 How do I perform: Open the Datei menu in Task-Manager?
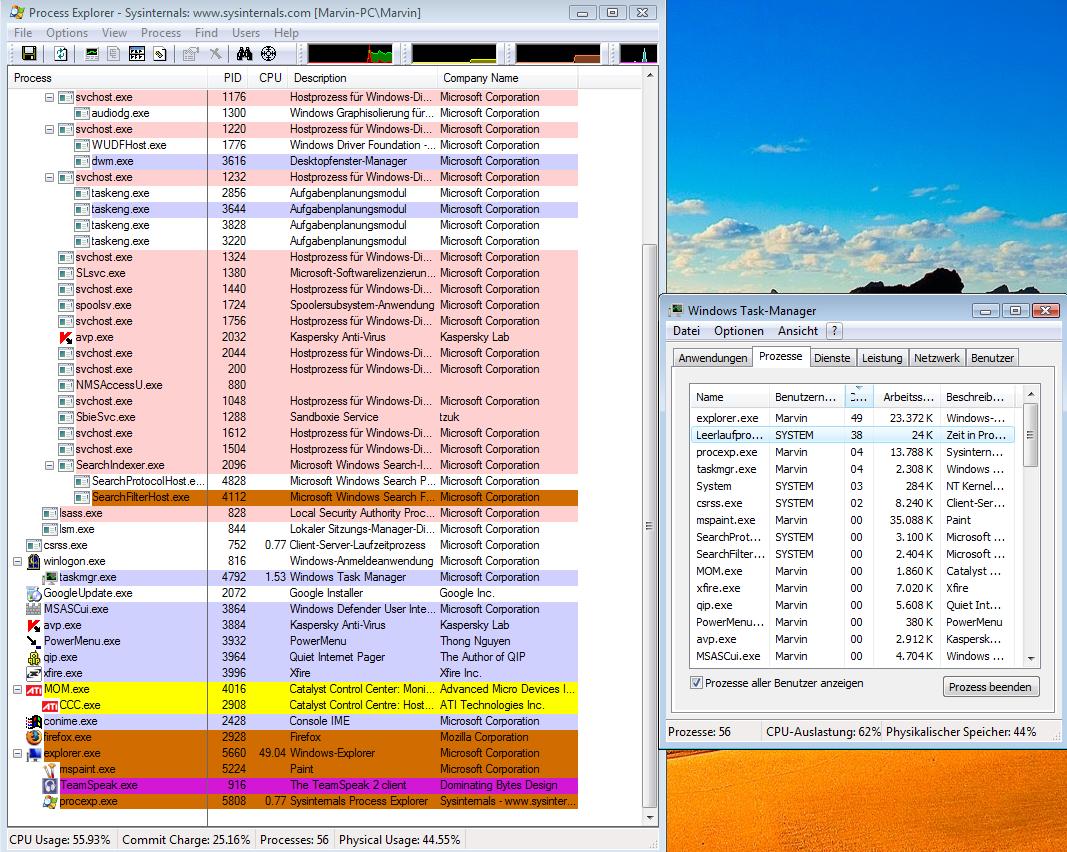point(687,331)
